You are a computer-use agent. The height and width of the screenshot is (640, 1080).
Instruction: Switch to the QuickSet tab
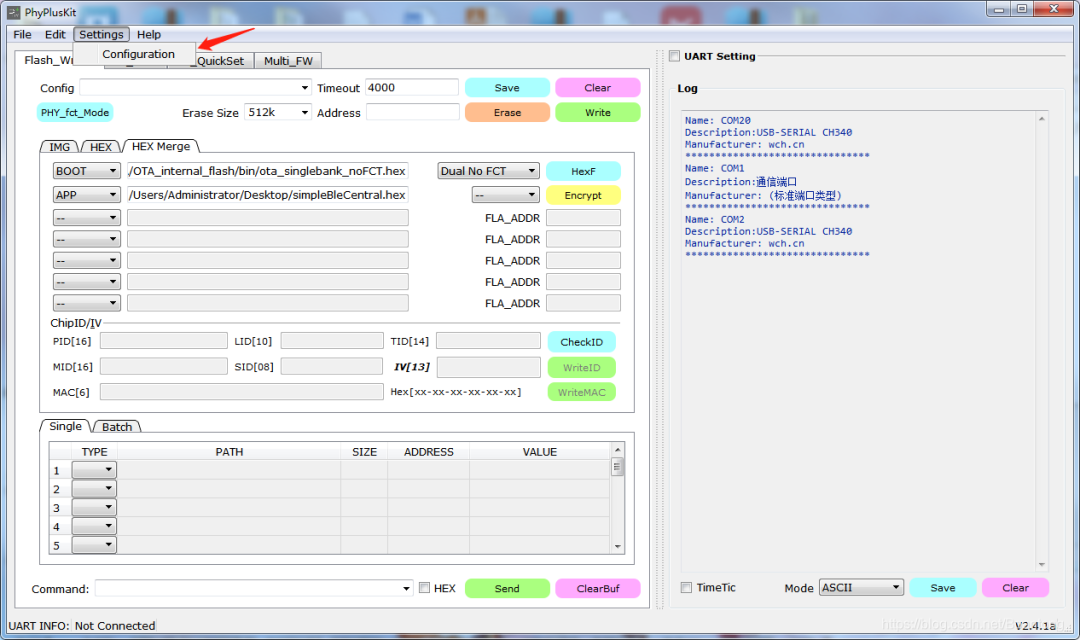220,61
